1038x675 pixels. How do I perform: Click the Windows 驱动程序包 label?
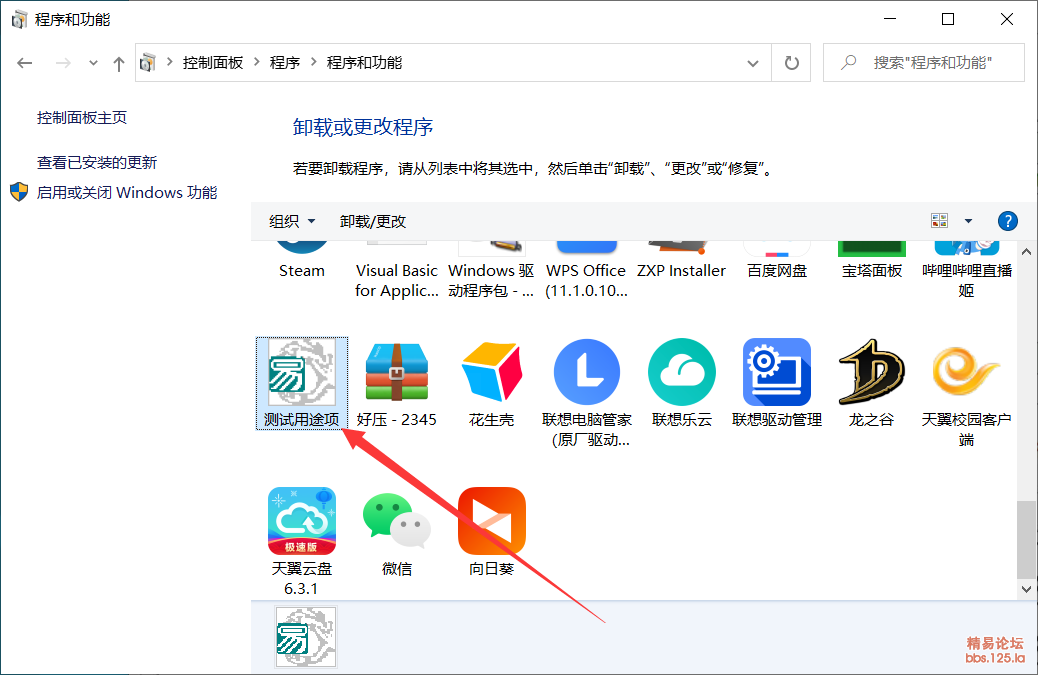point(491,281)
